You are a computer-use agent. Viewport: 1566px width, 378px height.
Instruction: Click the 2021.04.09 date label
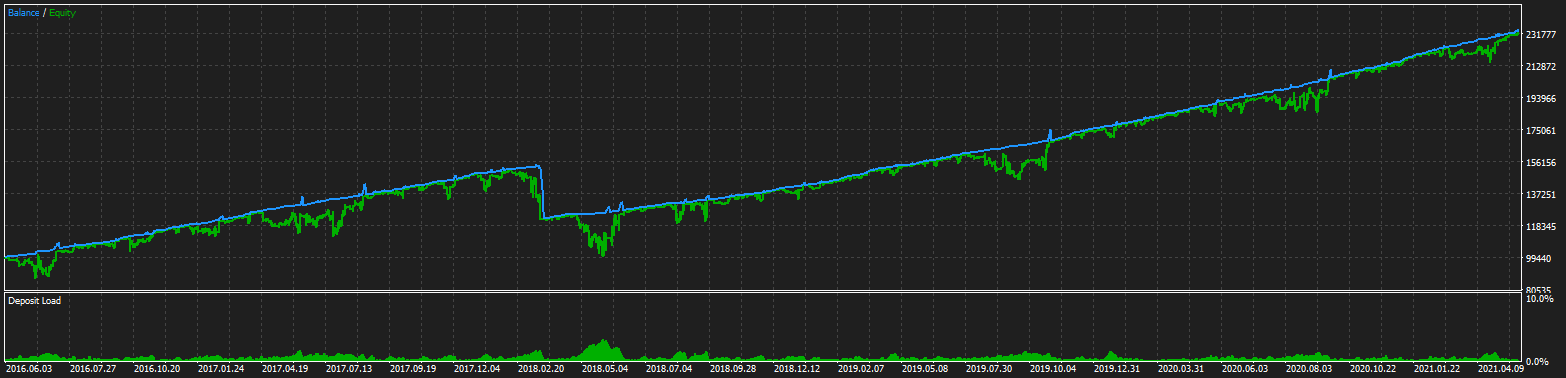point(1502,369)
